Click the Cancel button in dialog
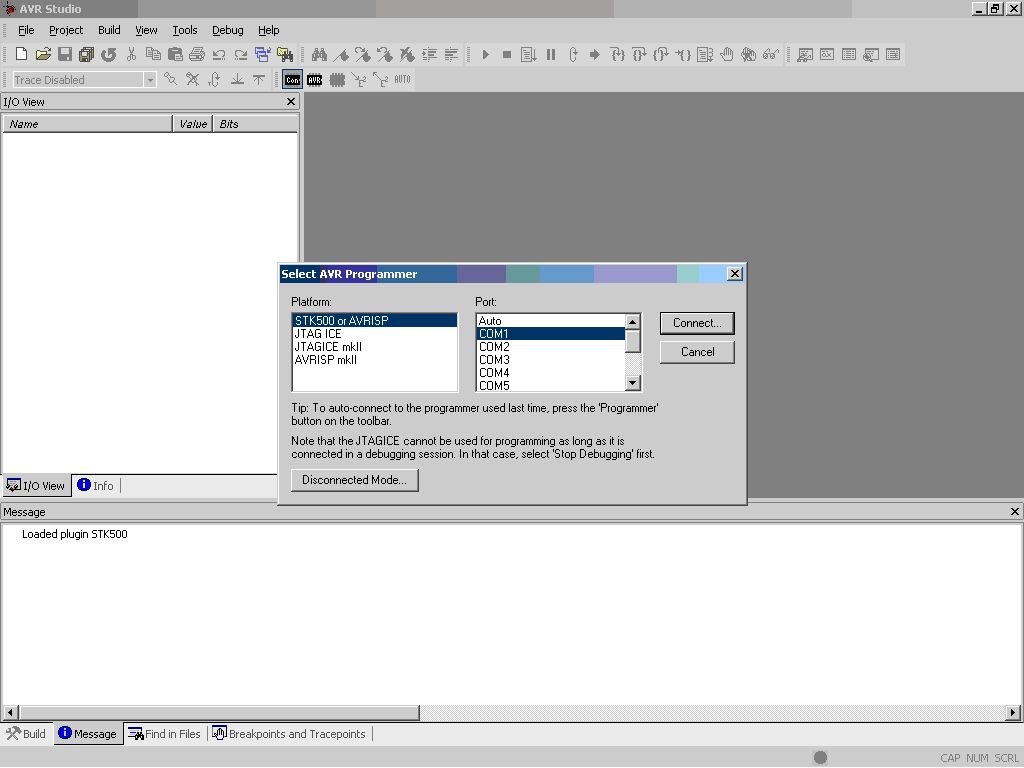 click(x=697, y=352)
